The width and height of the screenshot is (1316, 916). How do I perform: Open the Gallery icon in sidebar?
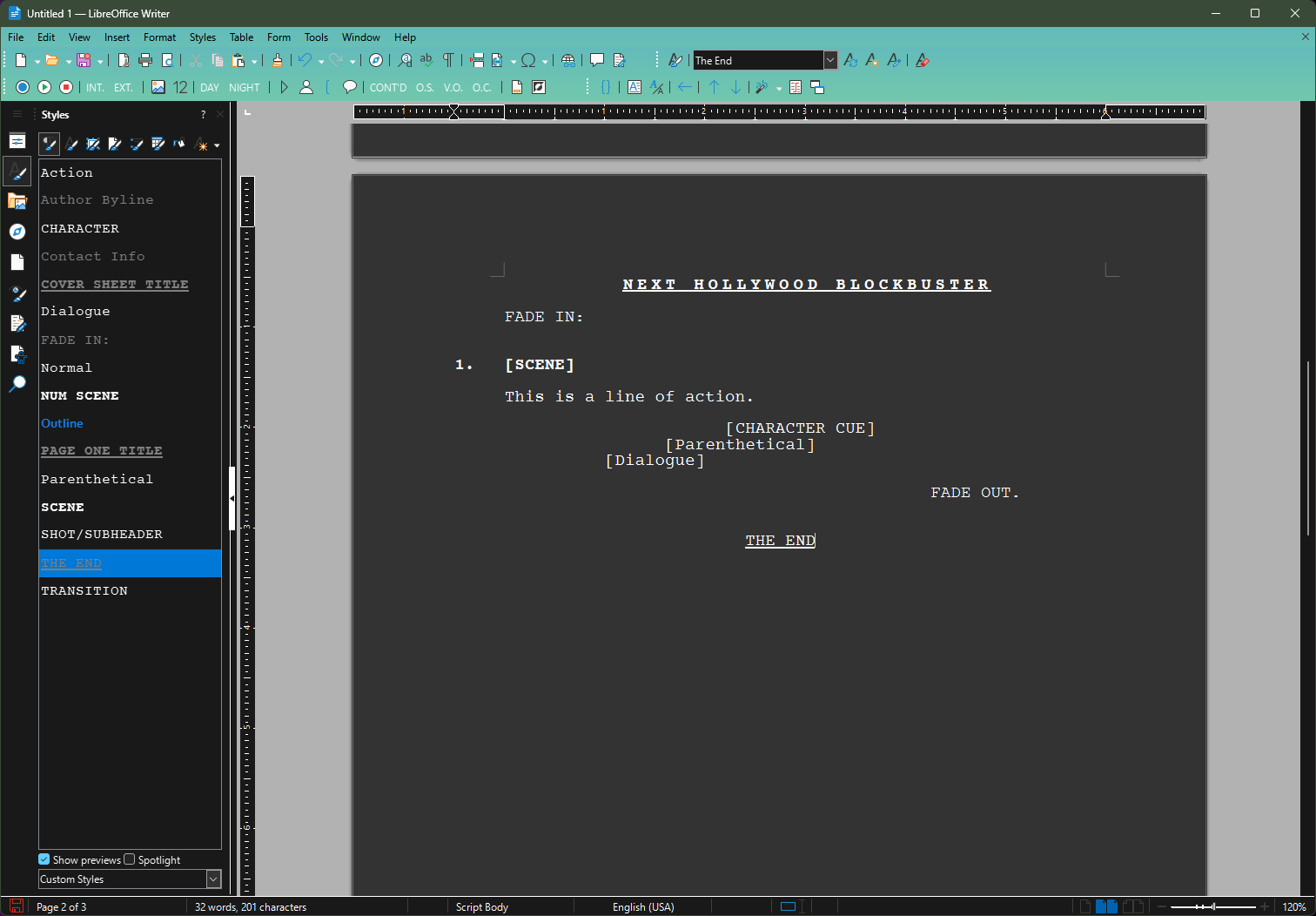pyautogui.click(x=17, y=201)
